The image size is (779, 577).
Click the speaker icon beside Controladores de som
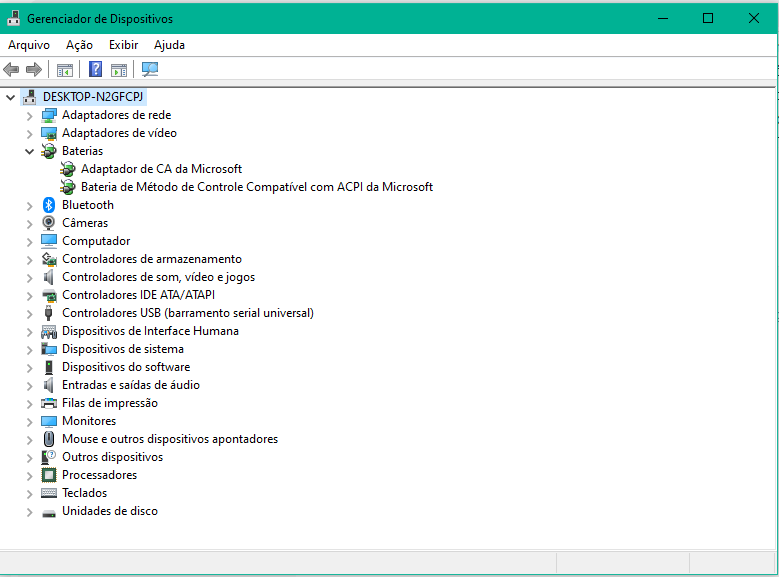(49, 277)
